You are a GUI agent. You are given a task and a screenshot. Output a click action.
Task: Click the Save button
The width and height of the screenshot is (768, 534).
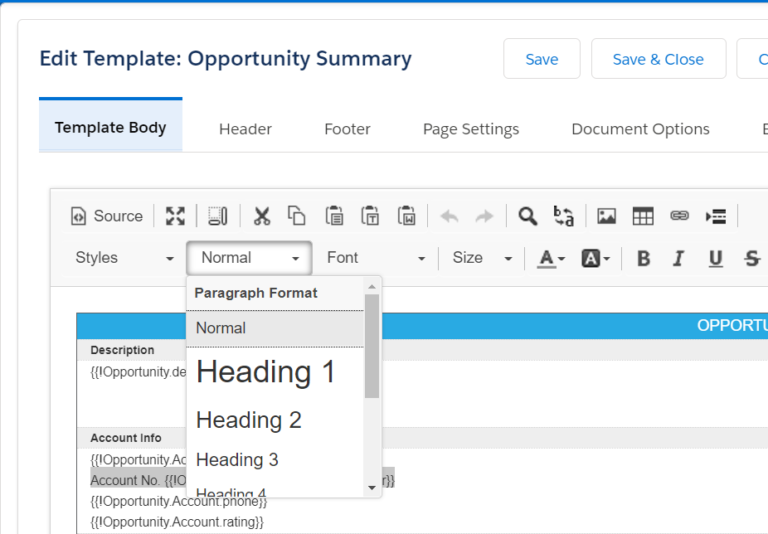[x=541, y=59]
